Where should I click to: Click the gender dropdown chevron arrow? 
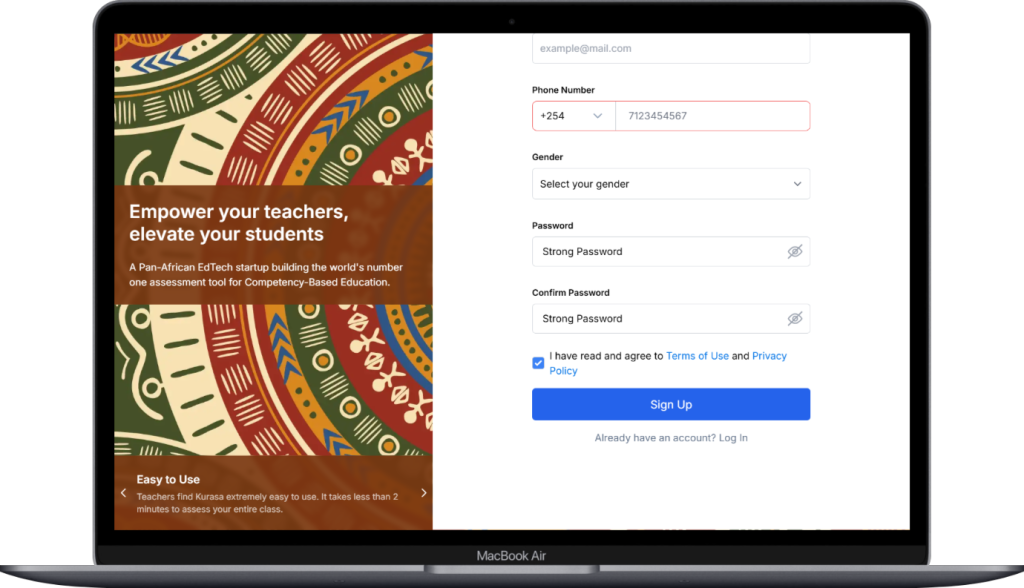click(797, 184)
